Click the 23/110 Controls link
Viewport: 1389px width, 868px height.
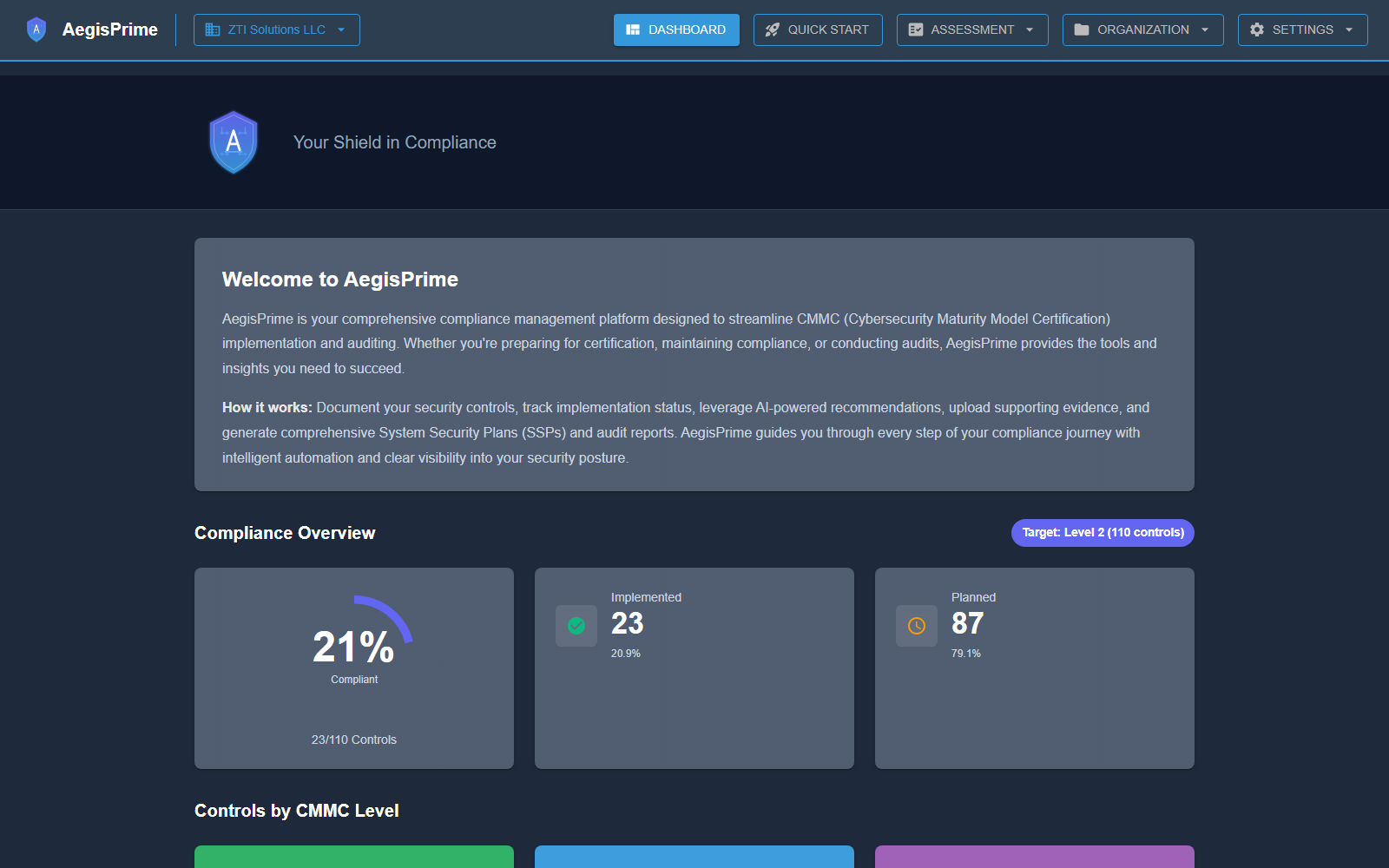[x=353, y=740]
